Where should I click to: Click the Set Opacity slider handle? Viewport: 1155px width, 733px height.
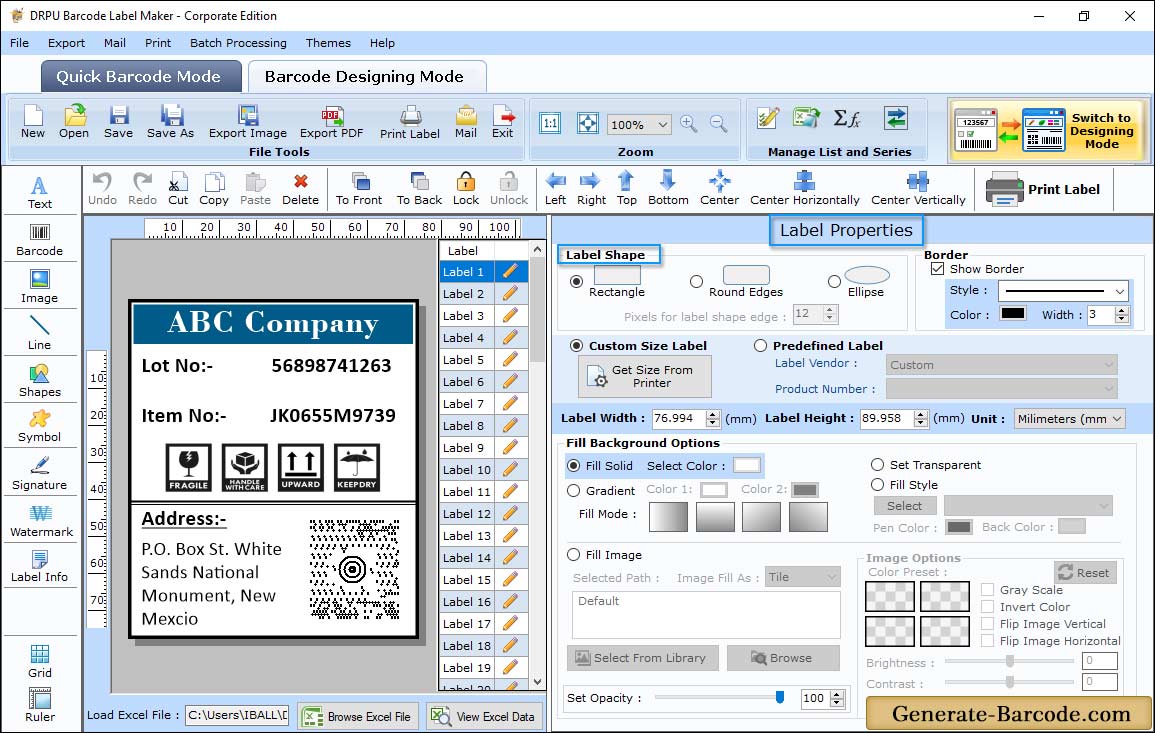[x=779, y=697]
